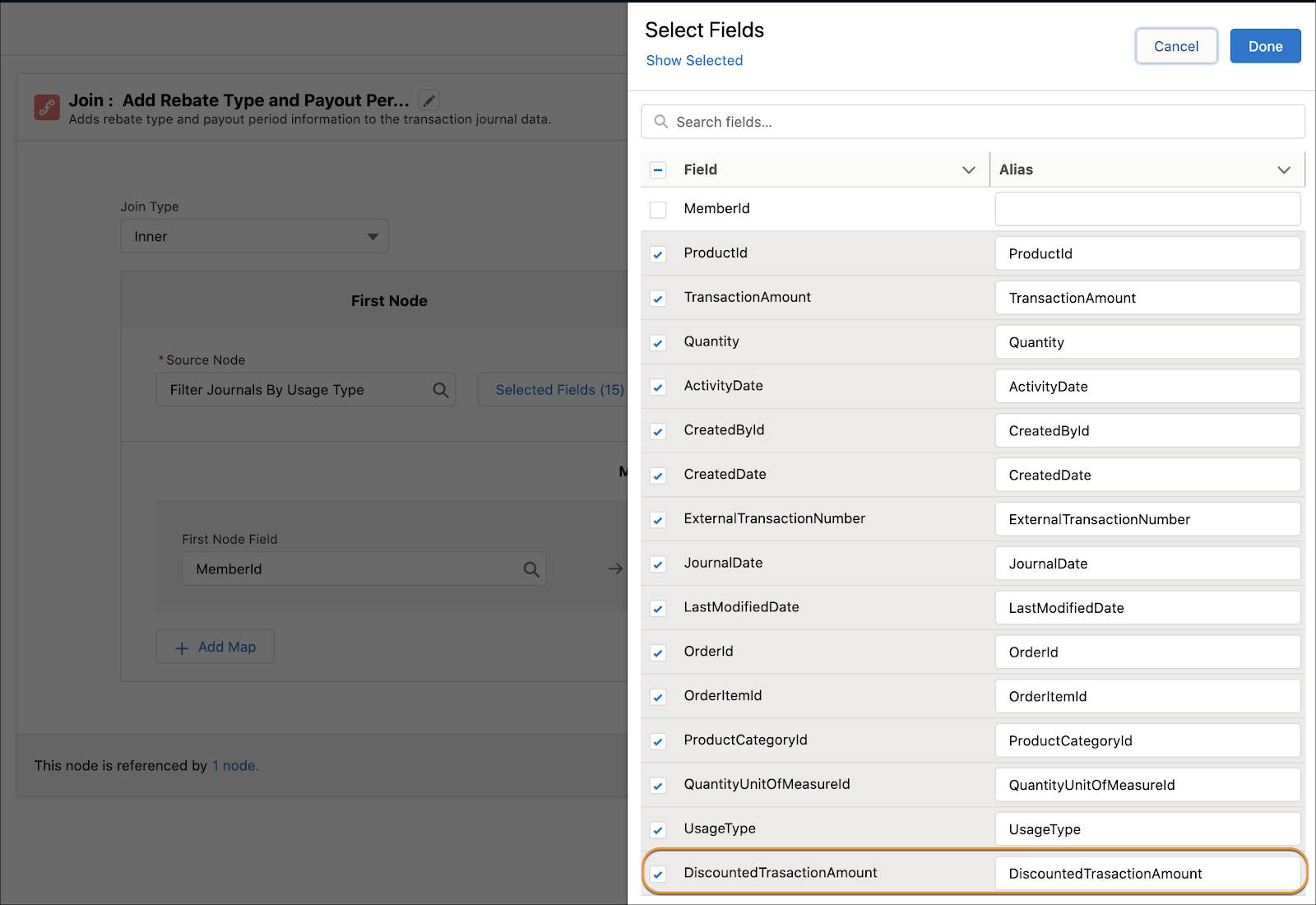Enable the MemberId field checkbox
The width and height of the screenshot is (1316, 905).
658,209
